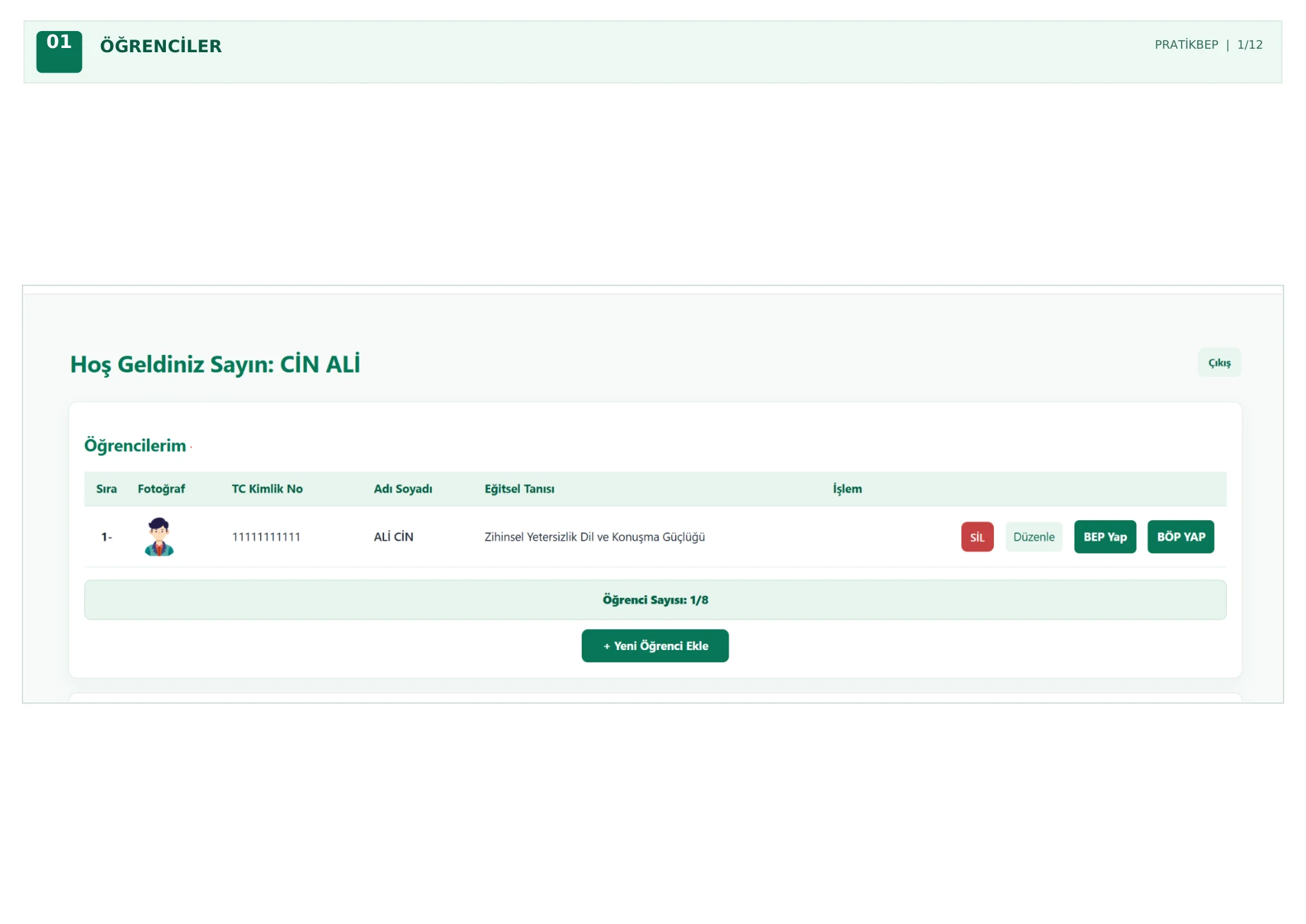Click the Öğrencilerim section heading

[135, 445]
